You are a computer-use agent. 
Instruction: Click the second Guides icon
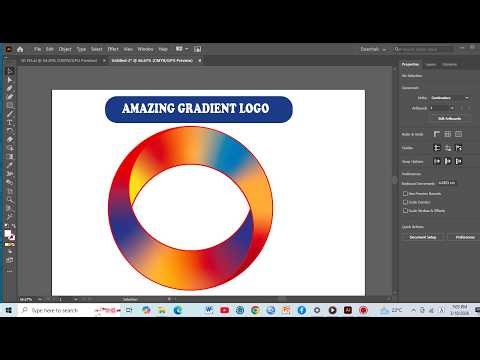tap(448, 148)
